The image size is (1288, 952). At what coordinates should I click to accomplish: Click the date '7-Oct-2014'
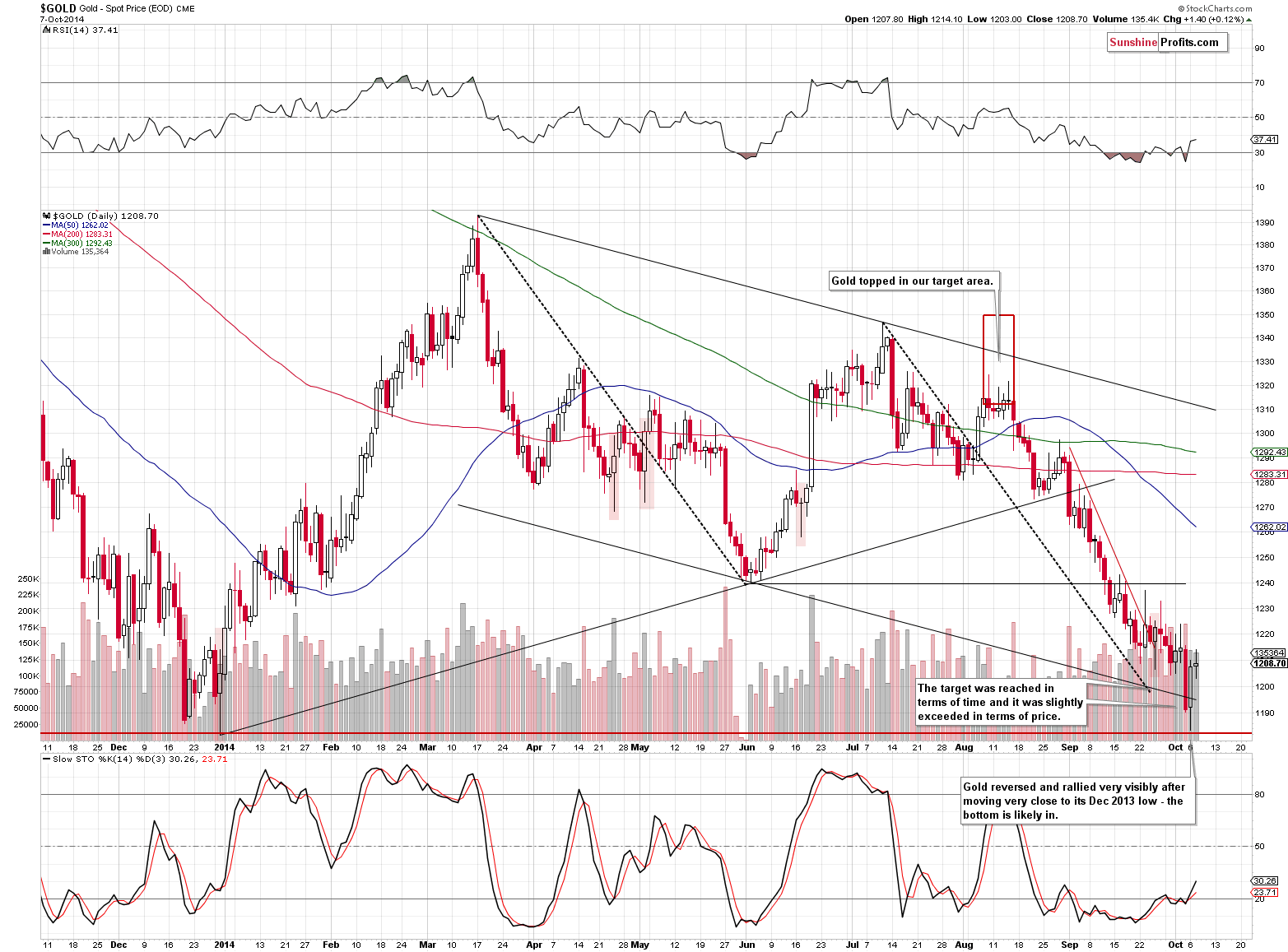tap(62, 19)
